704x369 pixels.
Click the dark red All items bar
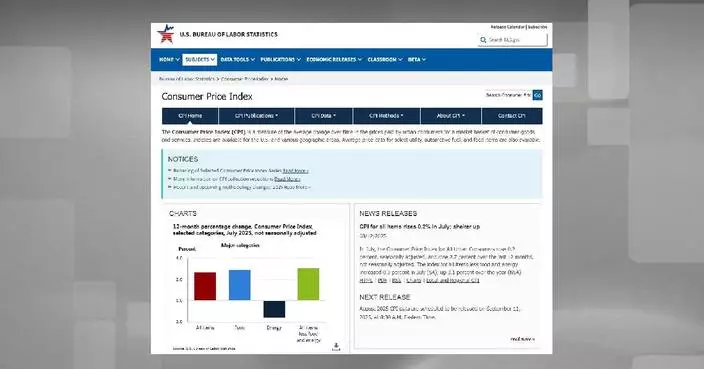pyautogui.click(x=205, y=286)
